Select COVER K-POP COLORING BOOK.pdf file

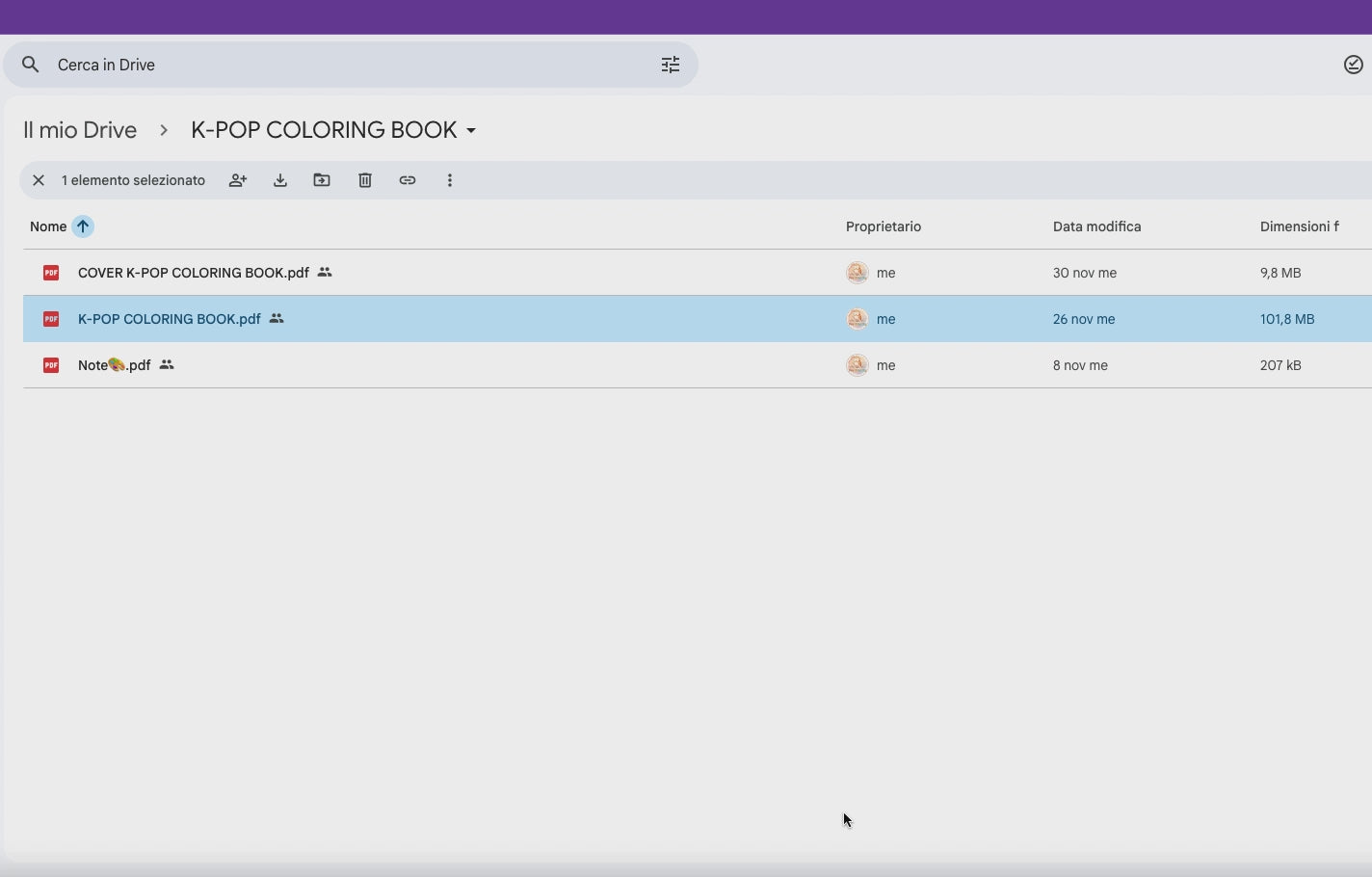click(193, 273)
